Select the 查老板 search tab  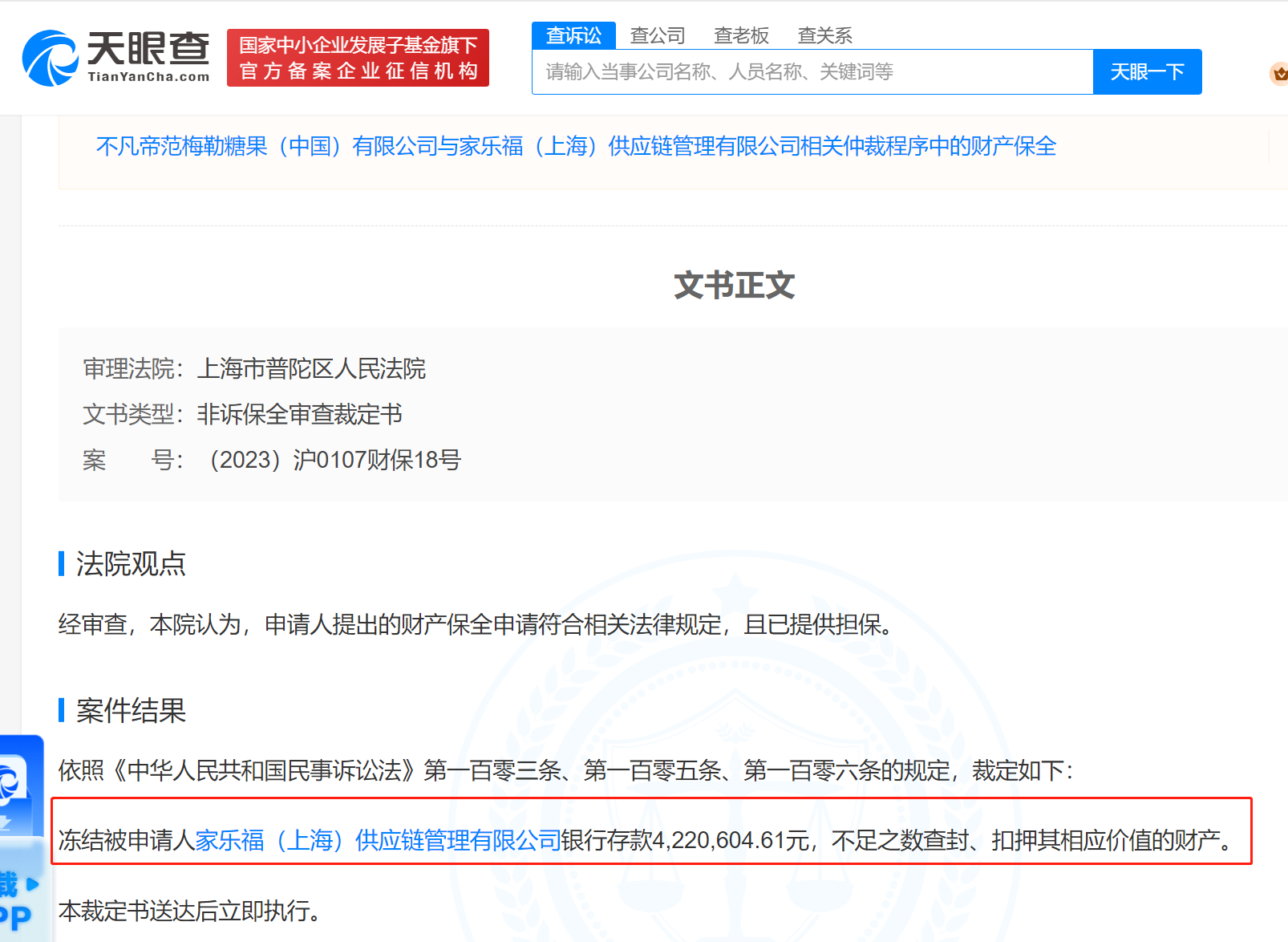pos(741,35)
